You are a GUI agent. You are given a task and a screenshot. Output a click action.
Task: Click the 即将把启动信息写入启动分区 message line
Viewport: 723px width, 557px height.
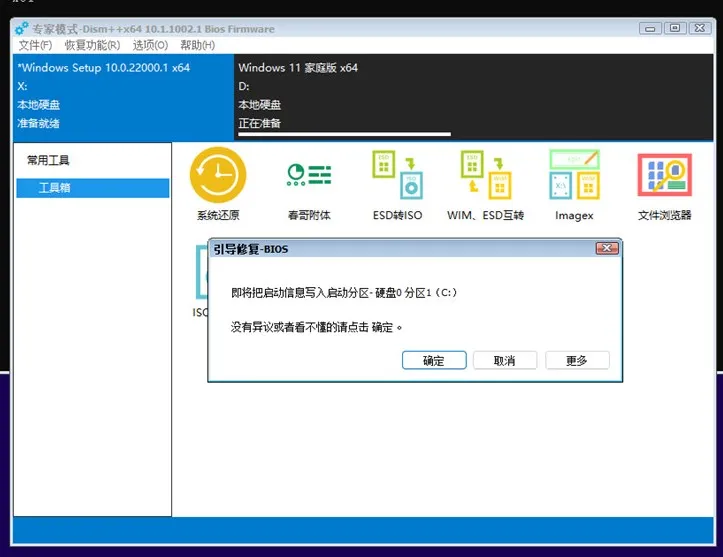click(344, 293)
